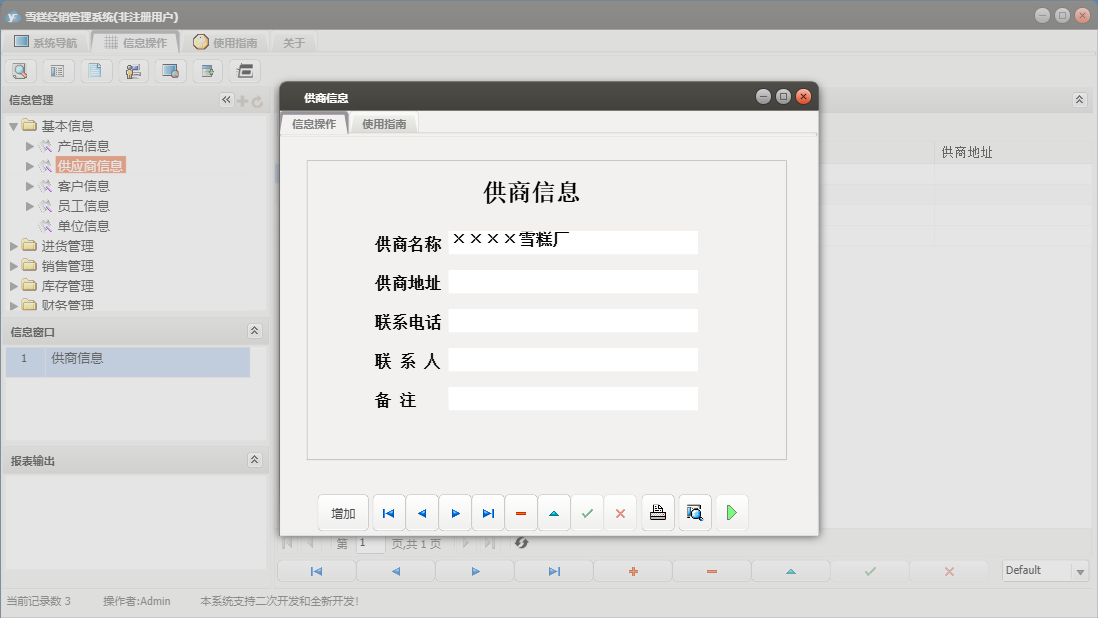
Task: Run the green arrow action in the dialog
Action: click(x=731, y=512)
